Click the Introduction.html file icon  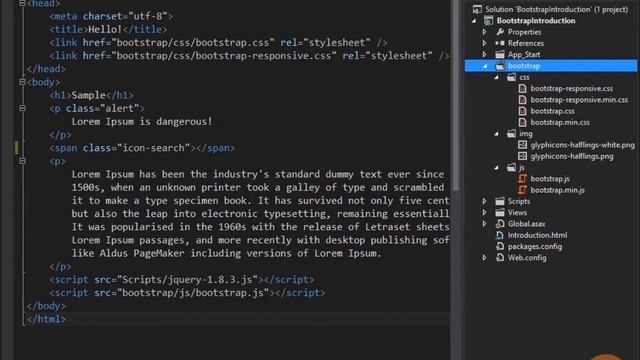[500, 235]
